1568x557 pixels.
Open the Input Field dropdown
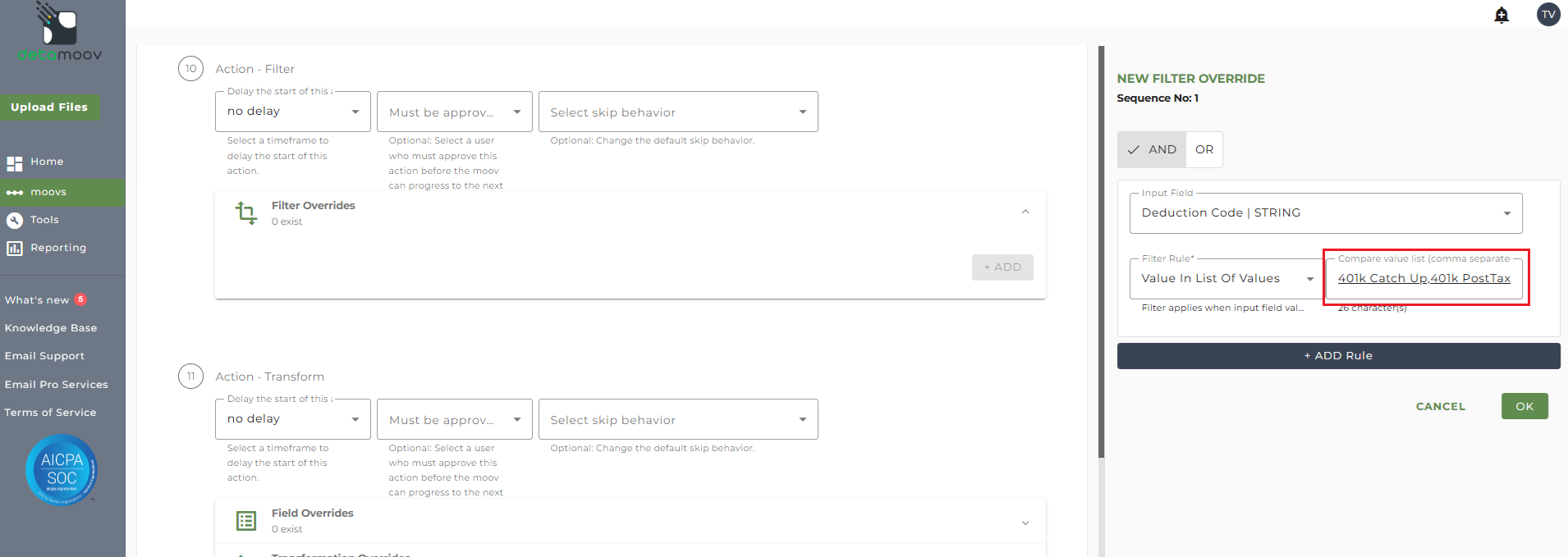tap(1326, 213)
